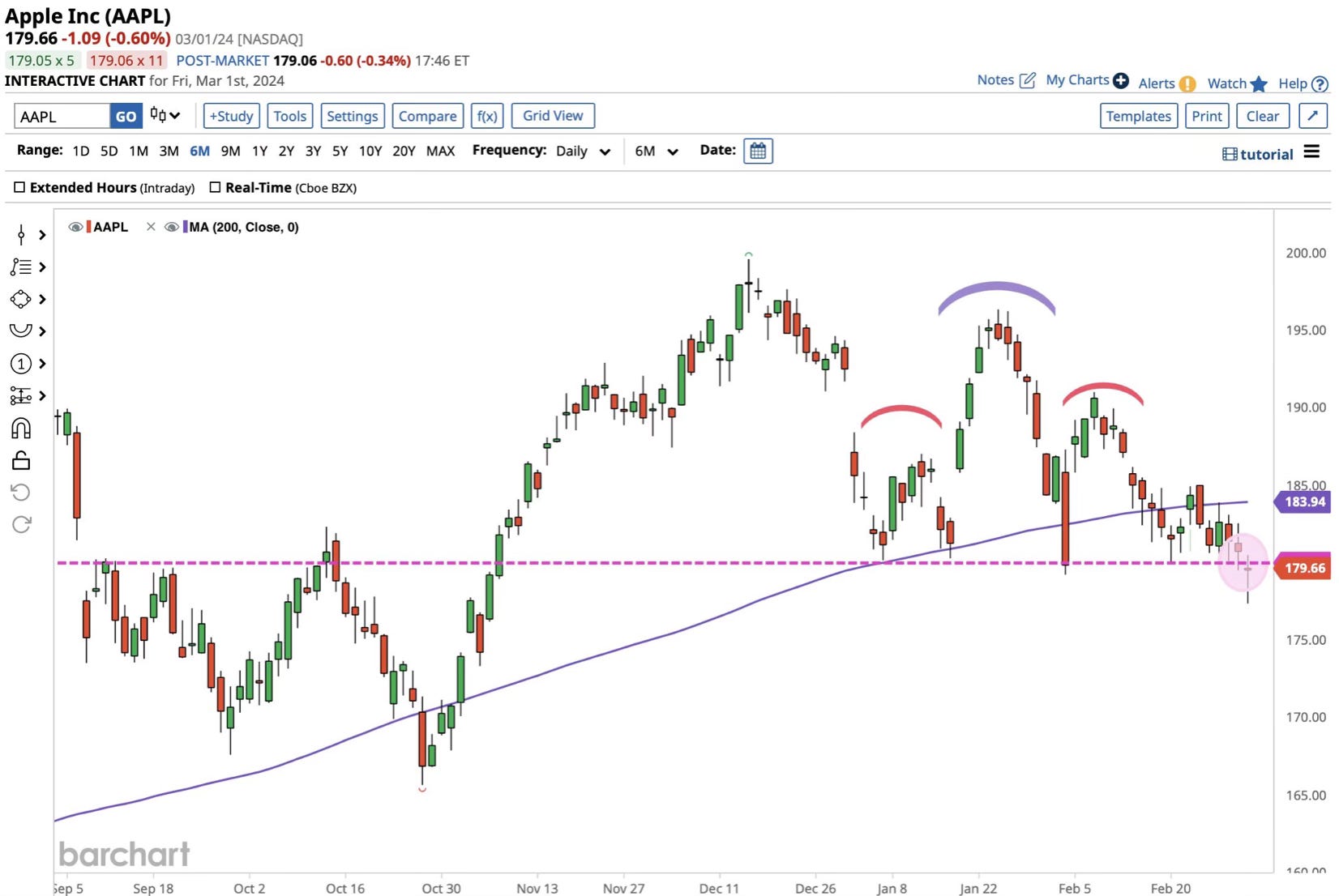Select the 9M range

pyautogui.click(x=230, y=151)
